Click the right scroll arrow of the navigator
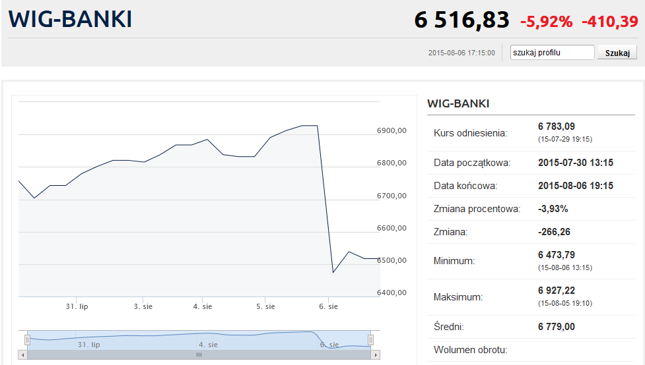The width and height of the screenshot is (645, 365). [375, 355]
